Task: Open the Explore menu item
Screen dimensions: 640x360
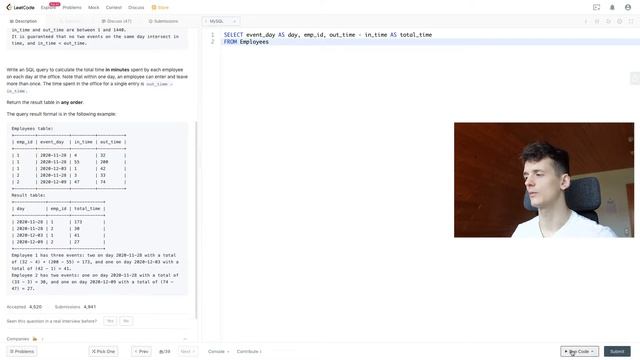Action: (x=48, y=7)
